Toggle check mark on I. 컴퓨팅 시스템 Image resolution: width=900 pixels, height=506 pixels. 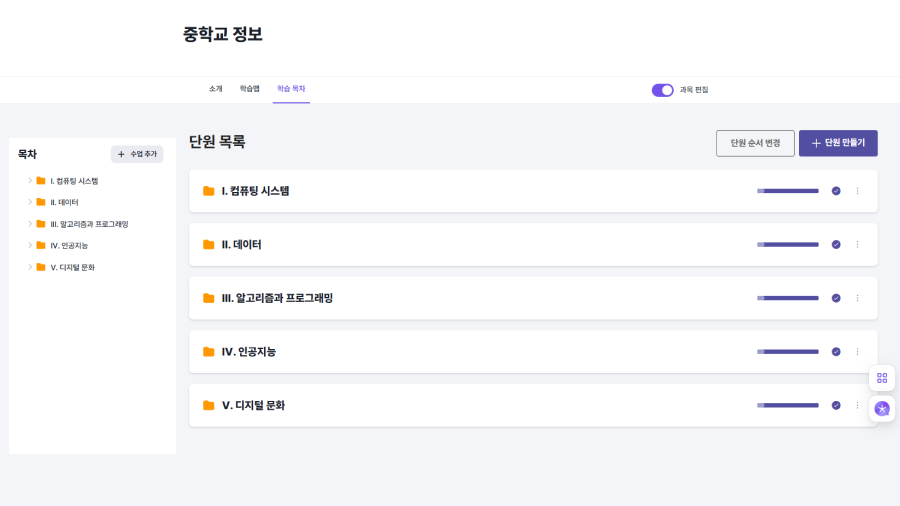(x=836, y=191)
